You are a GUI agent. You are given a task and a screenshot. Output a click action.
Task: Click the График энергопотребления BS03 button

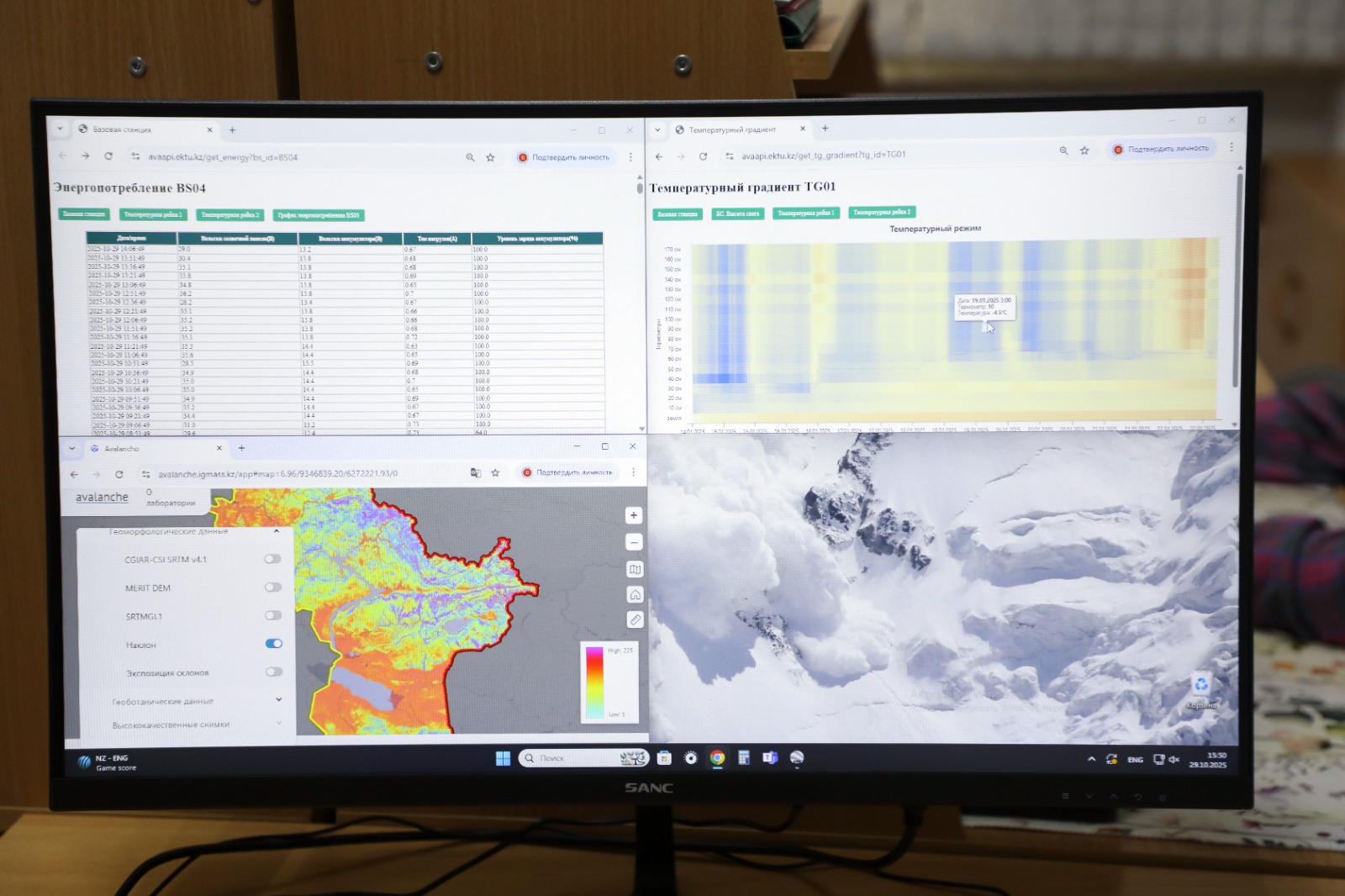[318, 215]
